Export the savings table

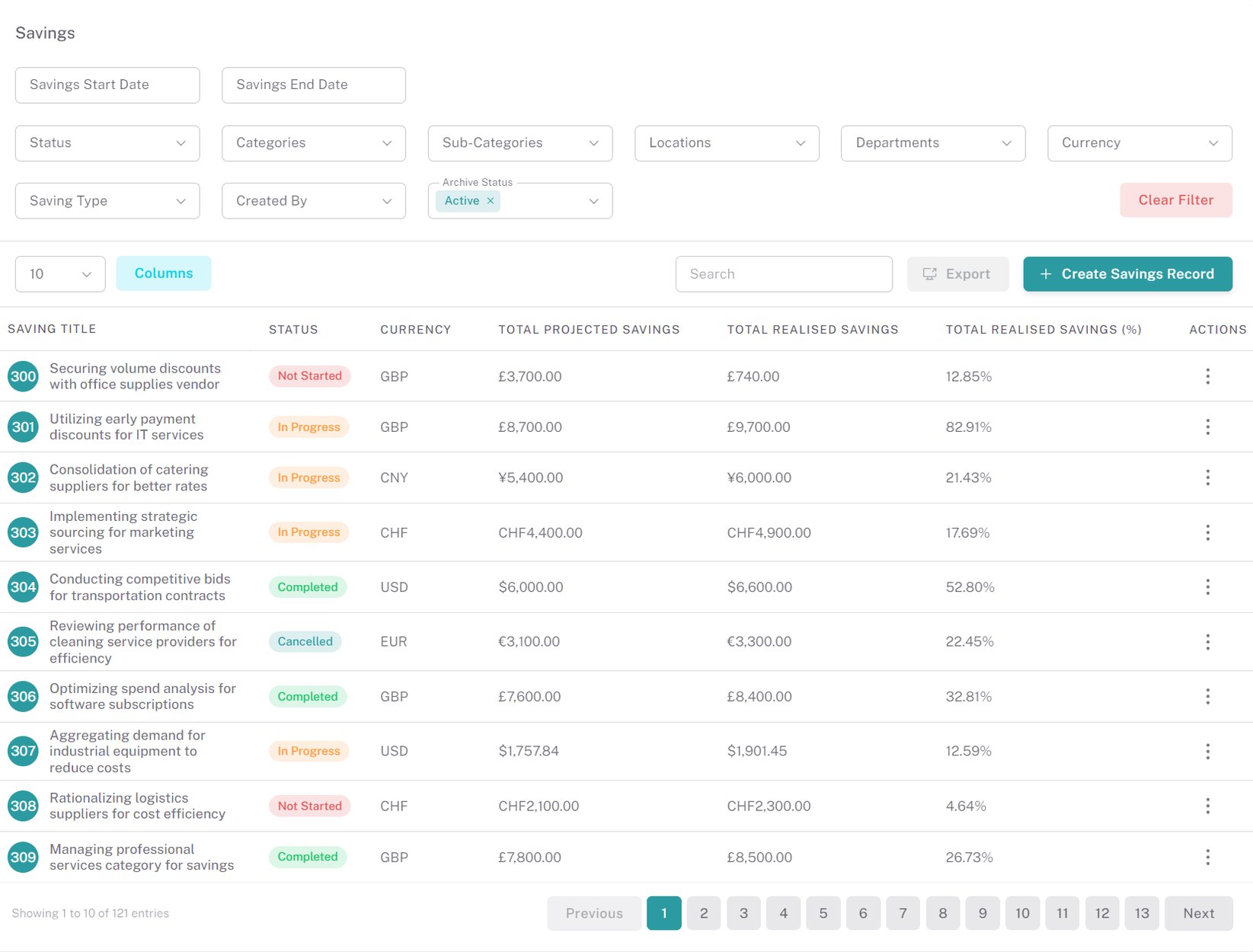click(957, 274)
